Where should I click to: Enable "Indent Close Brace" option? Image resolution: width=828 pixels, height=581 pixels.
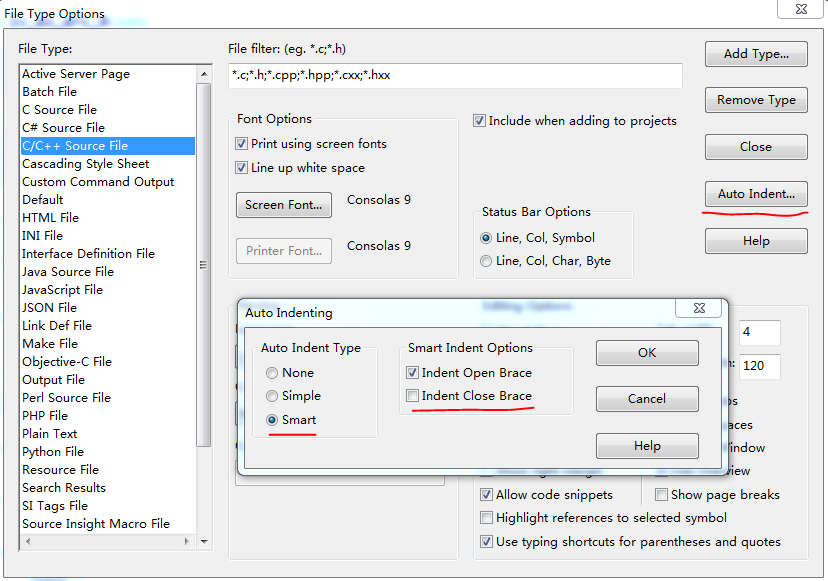point(413,397)
